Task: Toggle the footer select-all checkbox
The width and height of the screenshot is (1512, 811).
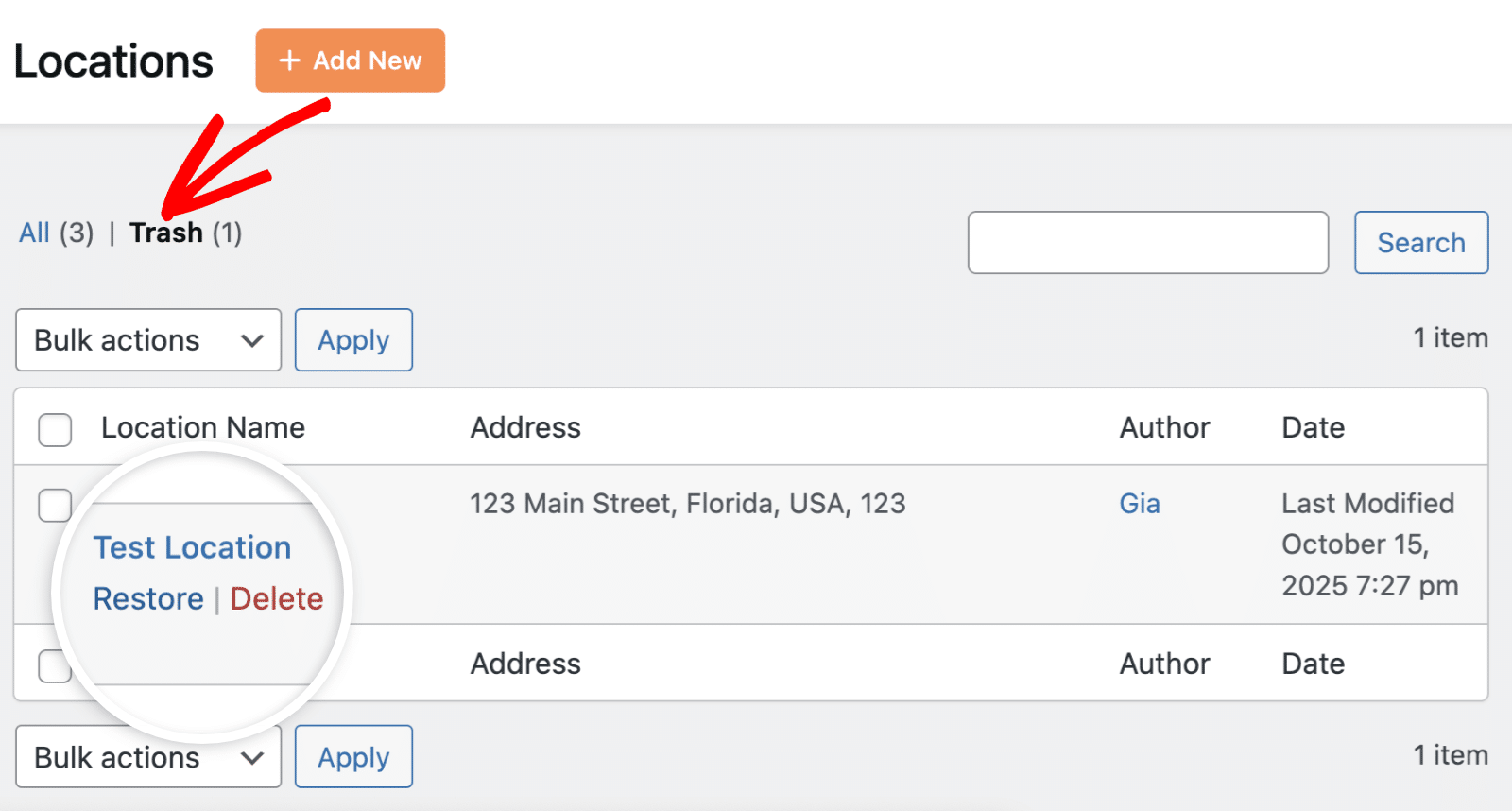Action: [53, 665]
